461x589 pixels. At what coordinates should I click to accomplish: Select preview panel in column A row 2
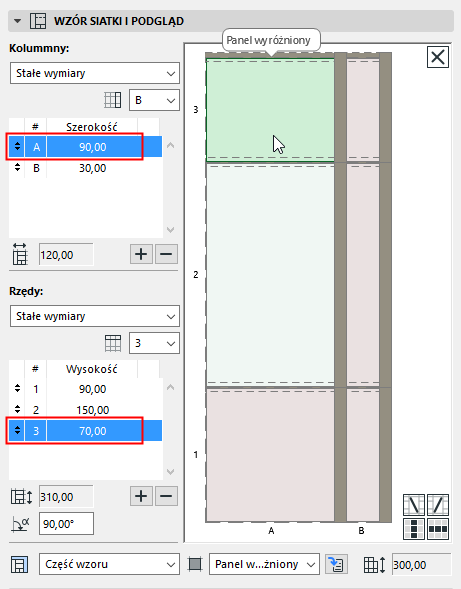pyautogui.click(x=270, y=275)
